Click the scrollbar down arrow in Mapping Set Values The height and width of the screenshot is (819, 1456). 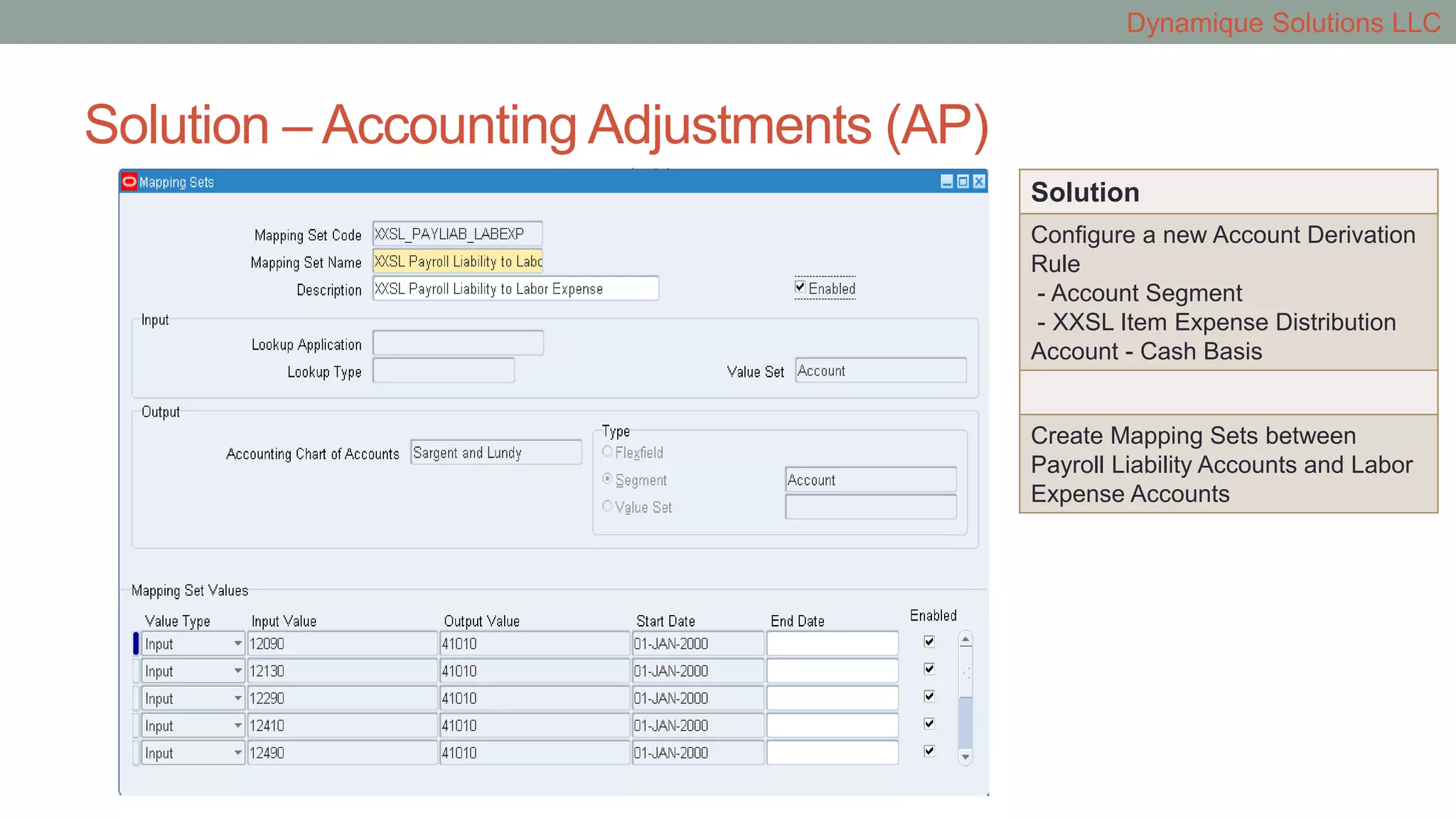click(965, 757)
